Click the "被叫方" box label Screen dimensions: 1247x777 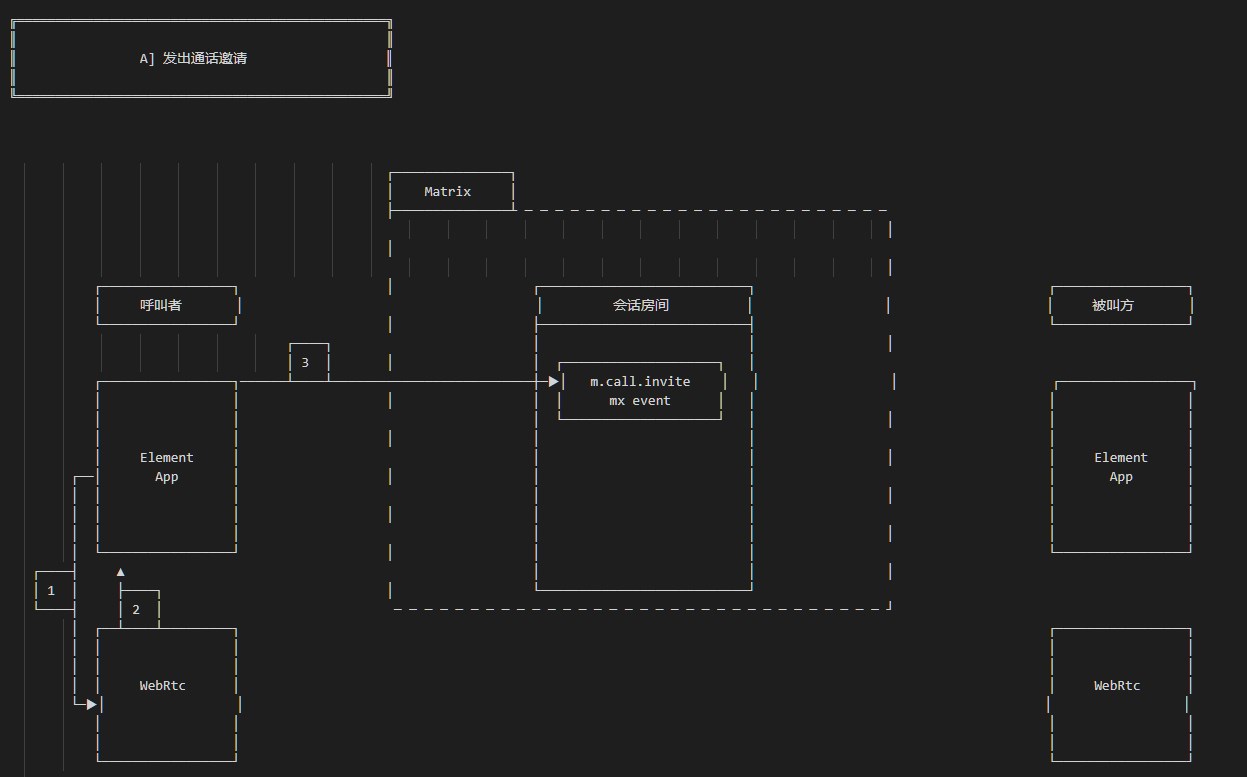coord(1113,305)
